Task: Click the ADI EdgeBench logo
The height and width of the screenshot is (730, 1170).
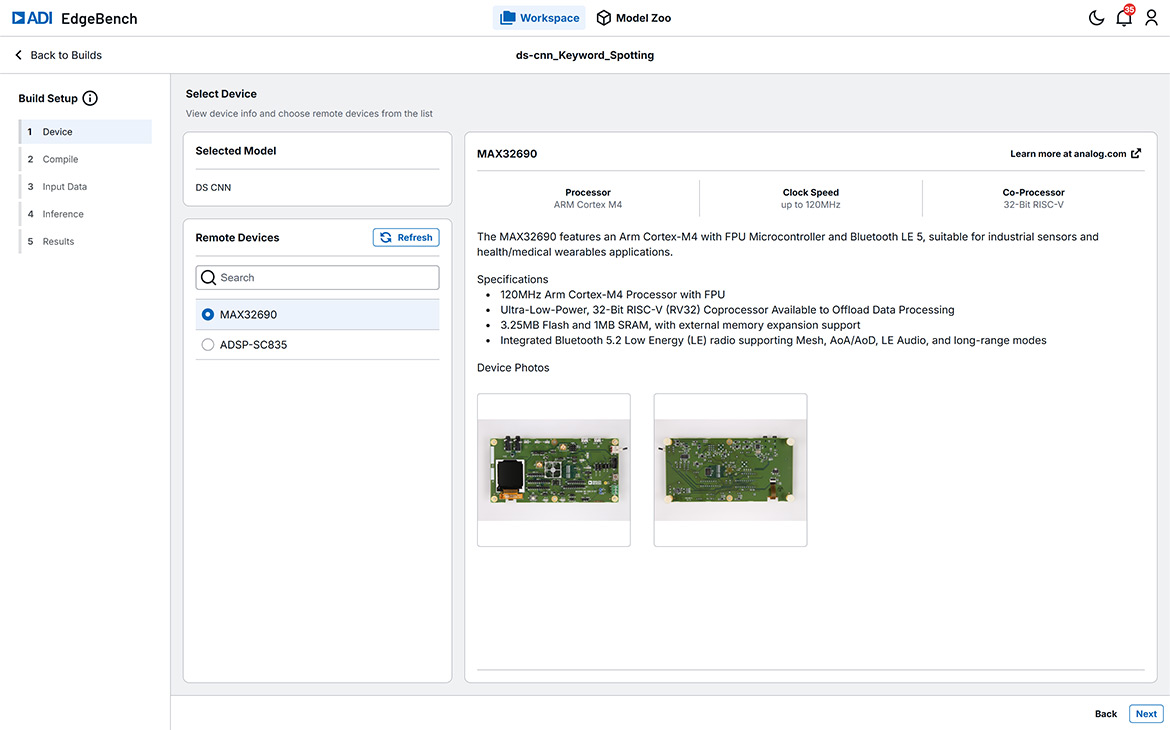Action: pyautogui.click(x=75, y=18)
